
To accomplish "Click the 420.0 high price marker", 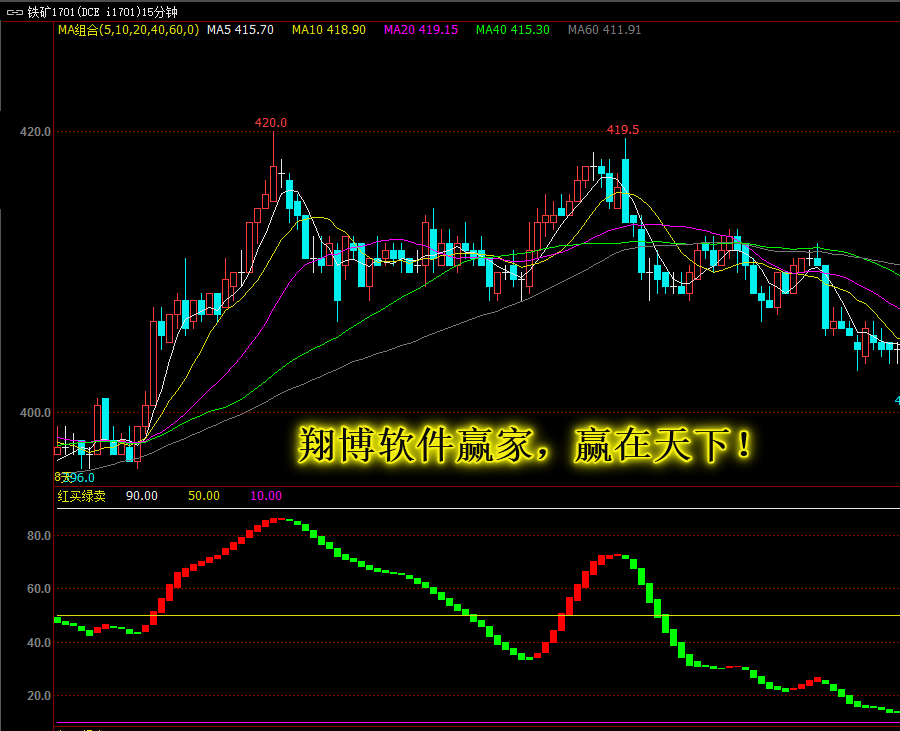I will coord(270,123).
